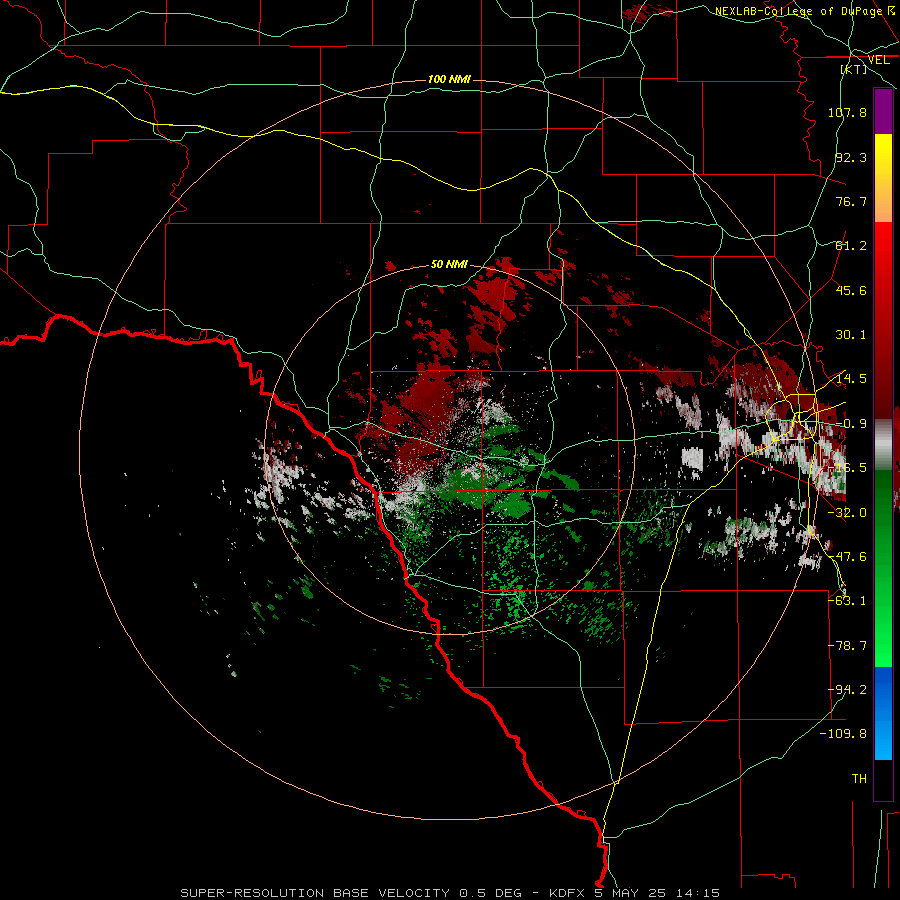Click the 50 NMI range ring label
Screen dimensions: 900x900
449,265
